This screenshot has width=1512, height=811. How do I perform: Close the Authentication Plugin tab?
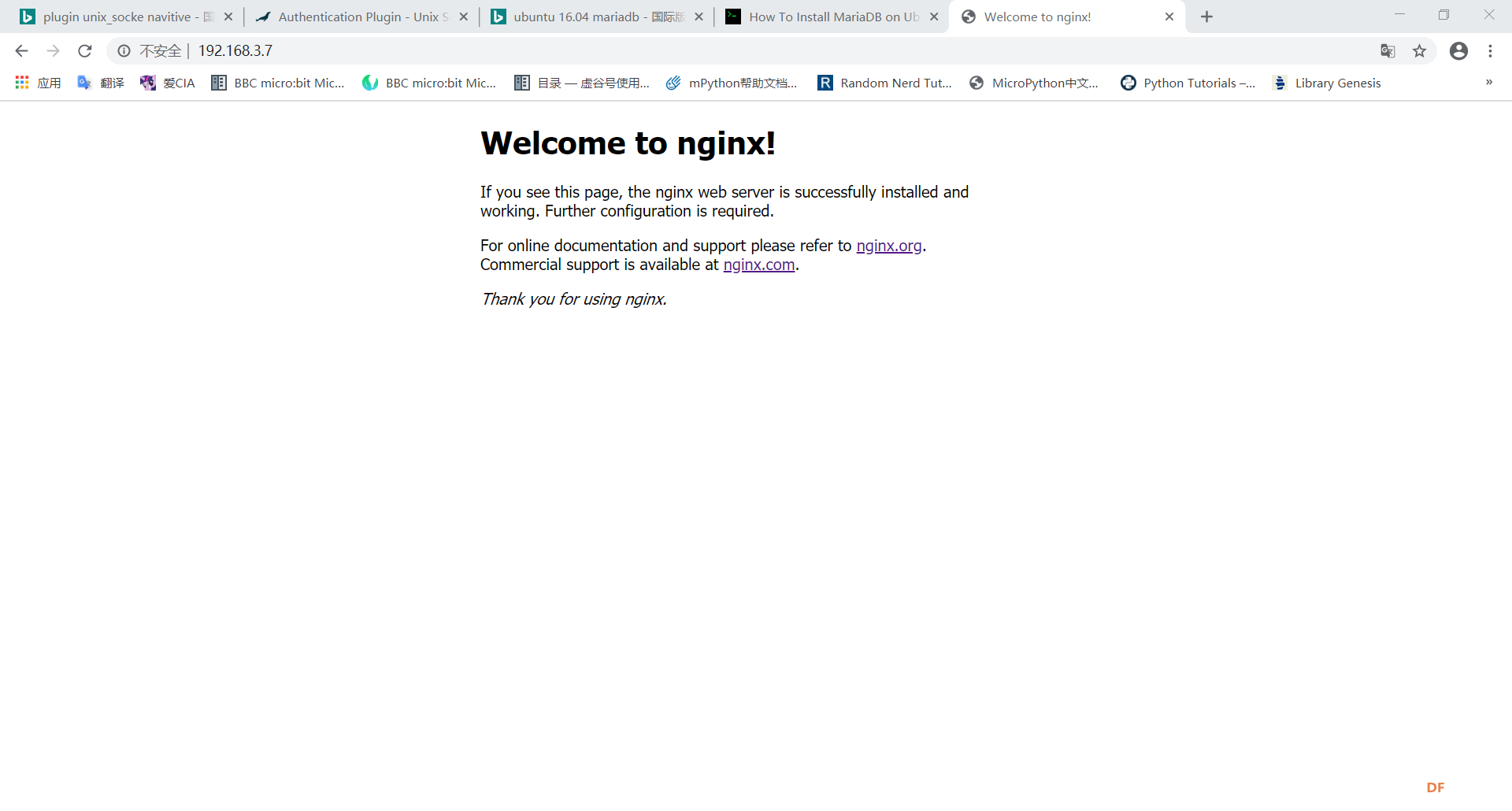coord(464,17)
